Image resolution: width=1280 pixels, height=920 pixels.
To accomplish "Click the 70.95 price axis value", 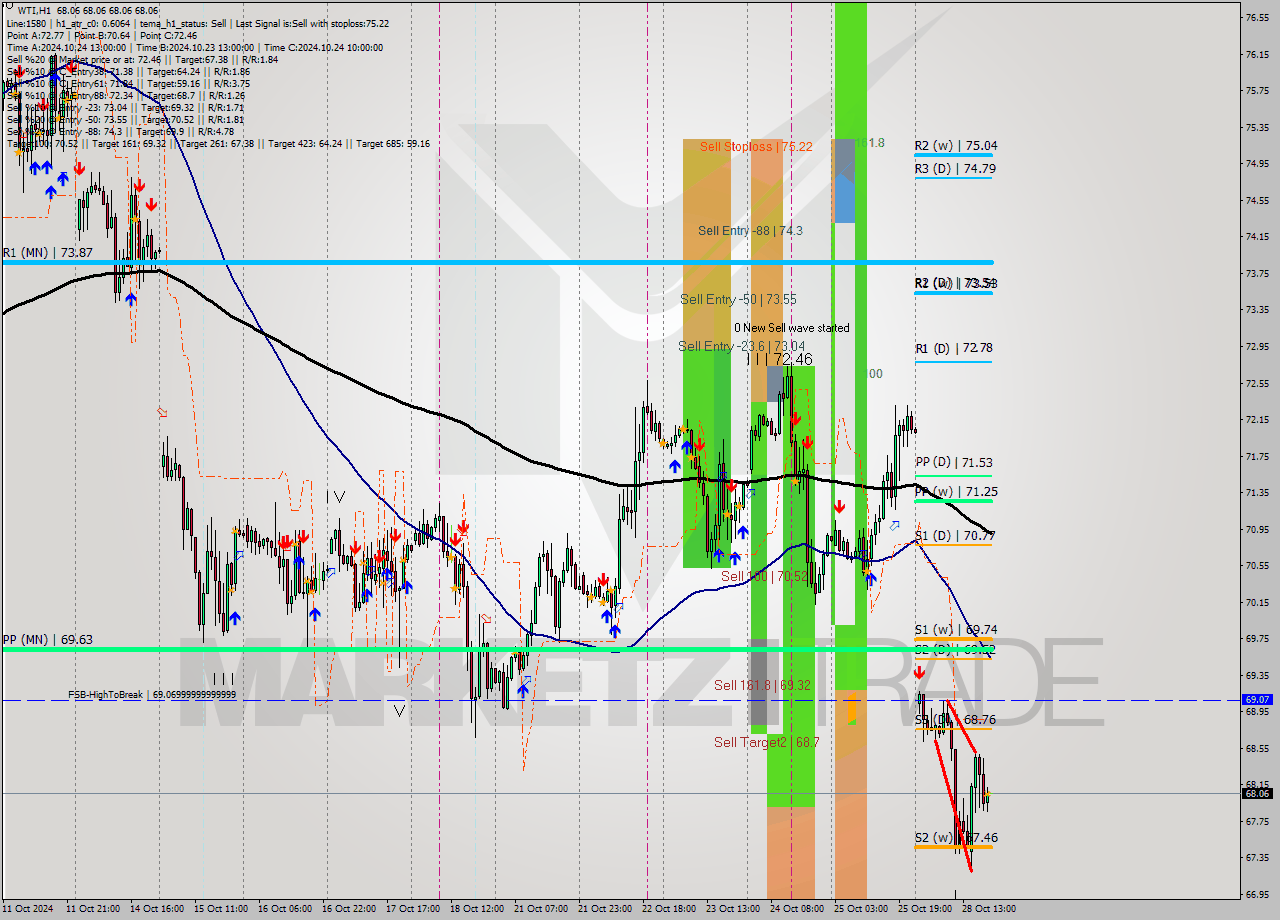I will pos(1257,529).
